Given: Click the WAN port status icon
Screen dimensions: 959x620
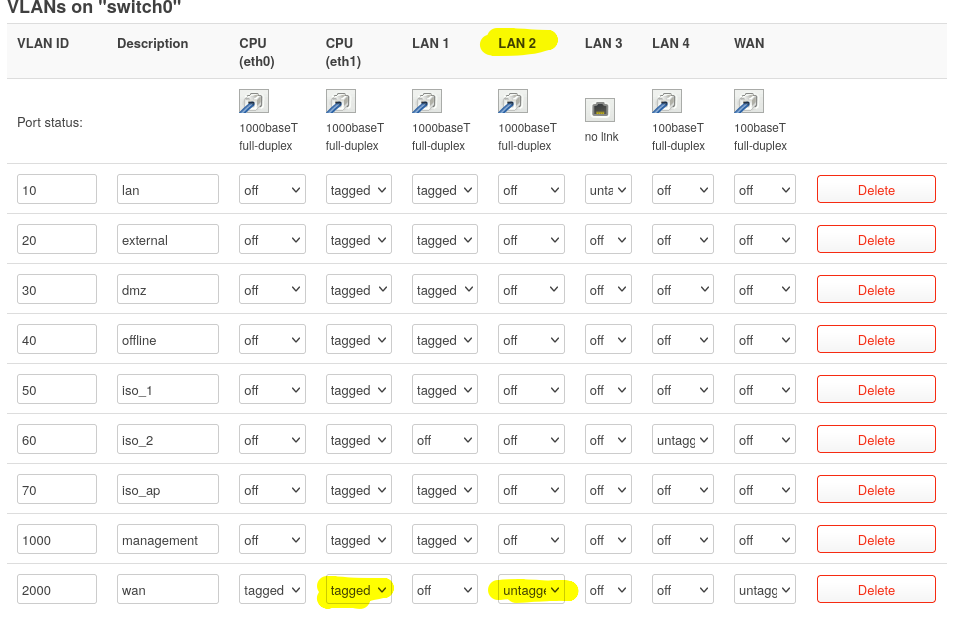Looking at the screenshot, I should (x=749, y=101).
